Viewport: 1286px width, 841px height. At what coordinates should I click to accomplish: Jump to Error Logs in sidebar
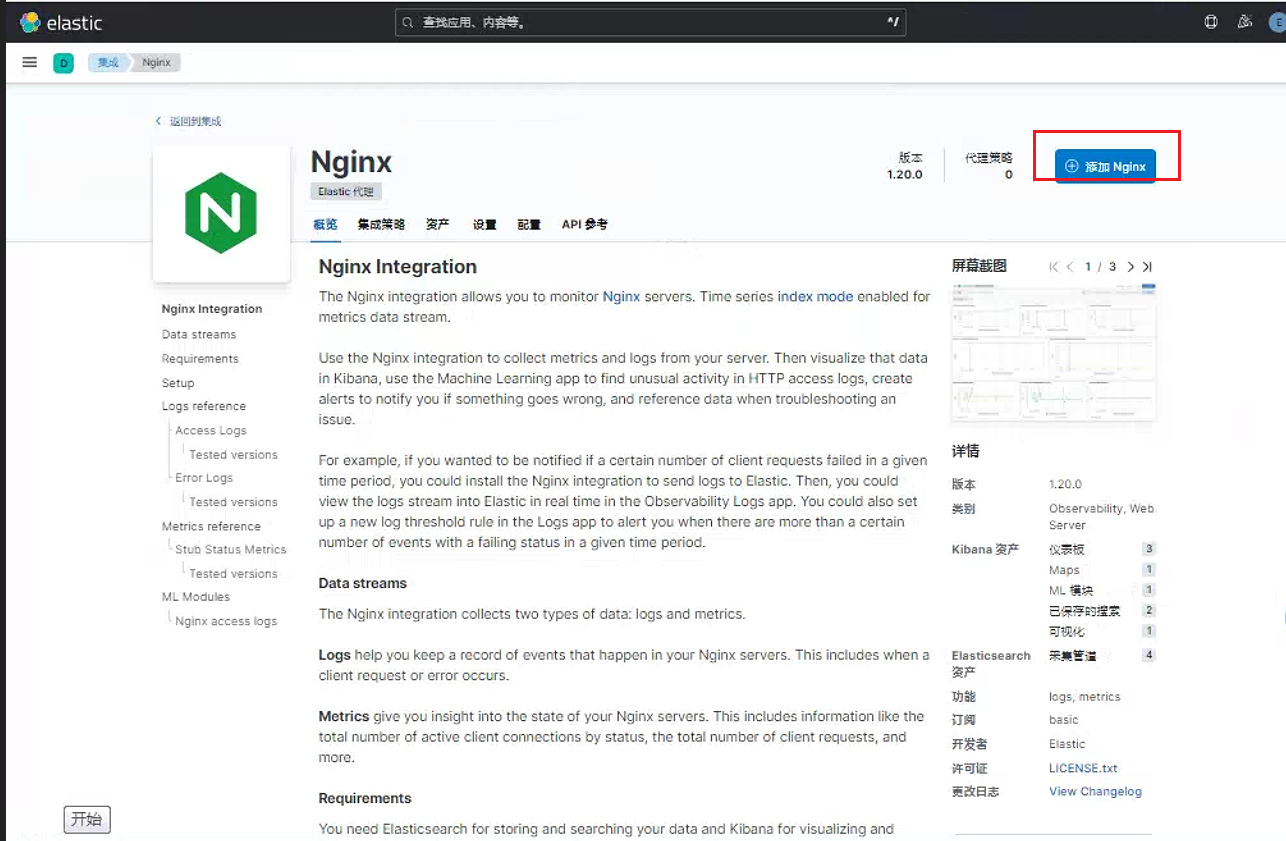tap(204, 478)
